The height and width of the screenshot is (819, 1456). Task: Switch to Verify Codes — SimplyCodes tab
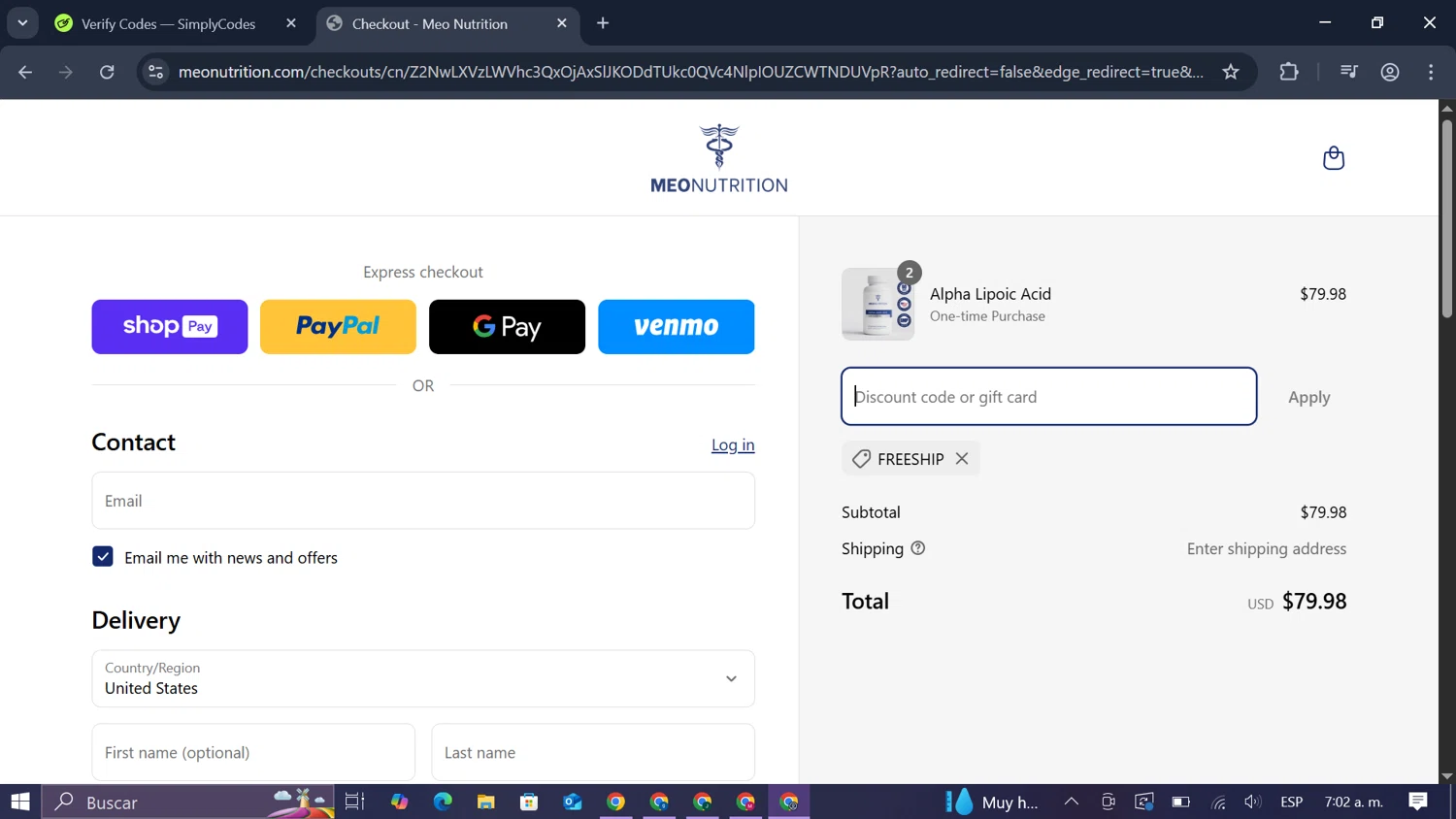pyautogui.click(x=168, y=23)
